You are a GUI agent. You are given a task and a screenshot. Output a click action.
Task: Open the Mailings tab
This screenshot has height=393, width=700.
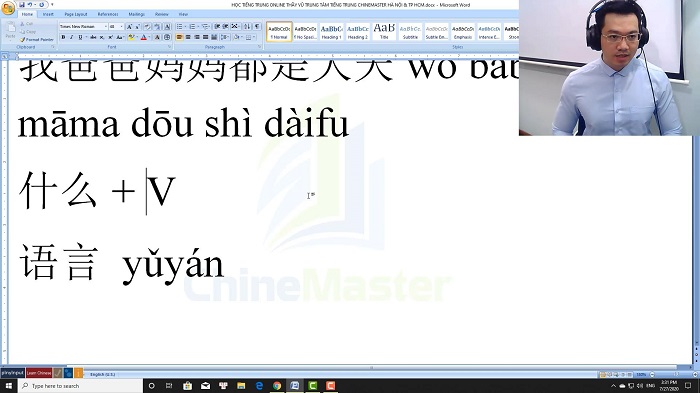pos(137,14)
